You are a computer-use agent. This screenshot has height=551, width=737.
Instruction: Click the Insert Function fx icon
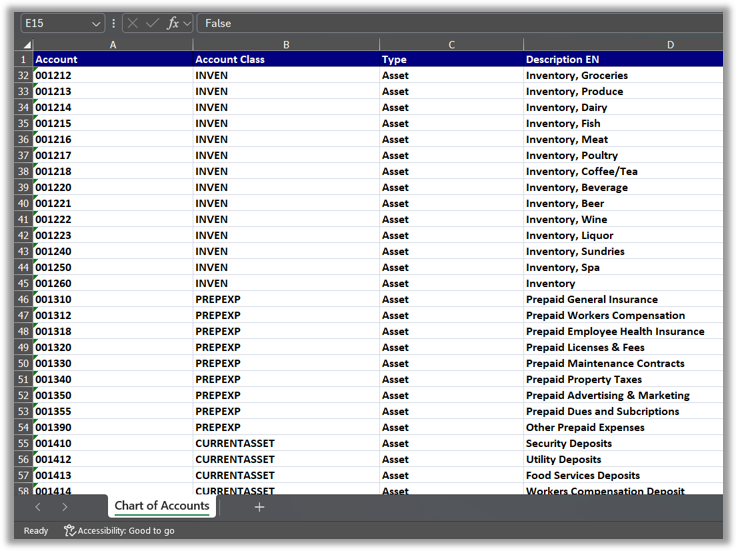click(x=172, y=23)
